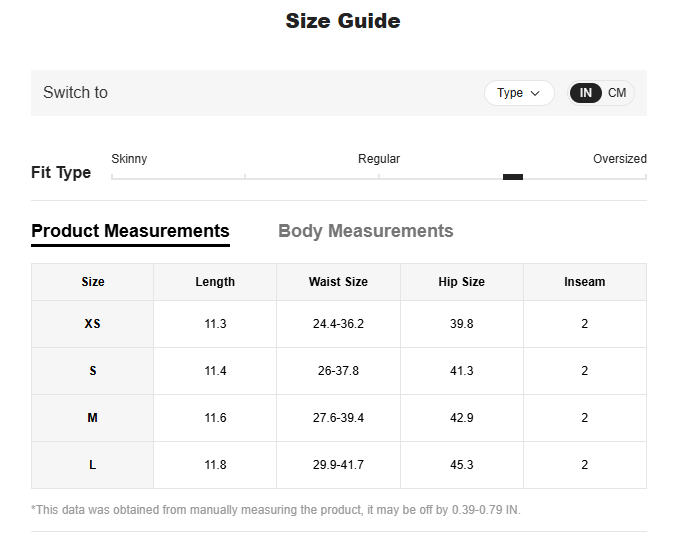The image size is (673, 552).
Task: Switch units to CM
Action: pos(617,93)
